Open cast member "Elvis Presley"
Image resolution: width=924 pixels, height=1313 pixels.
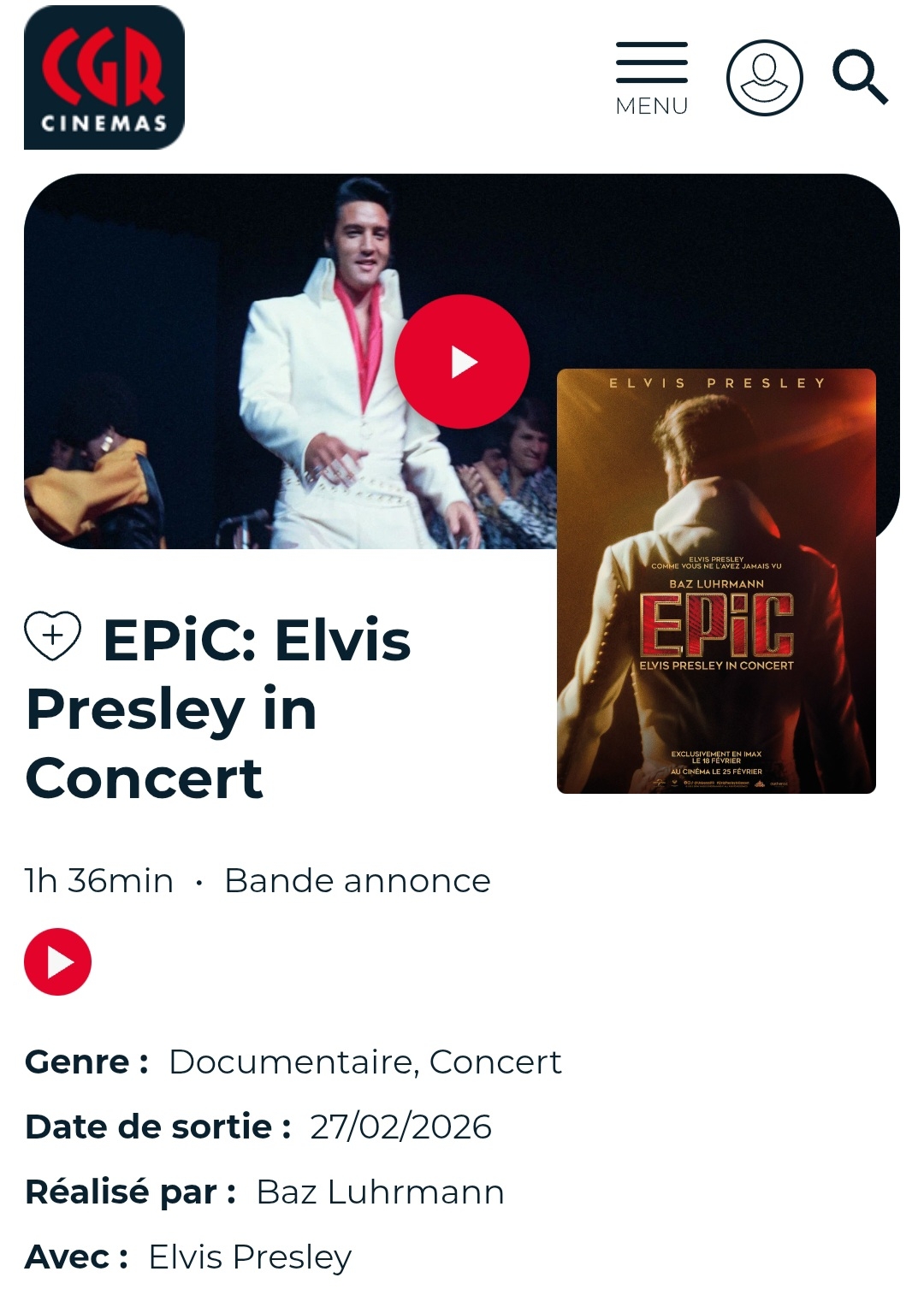251,1257
